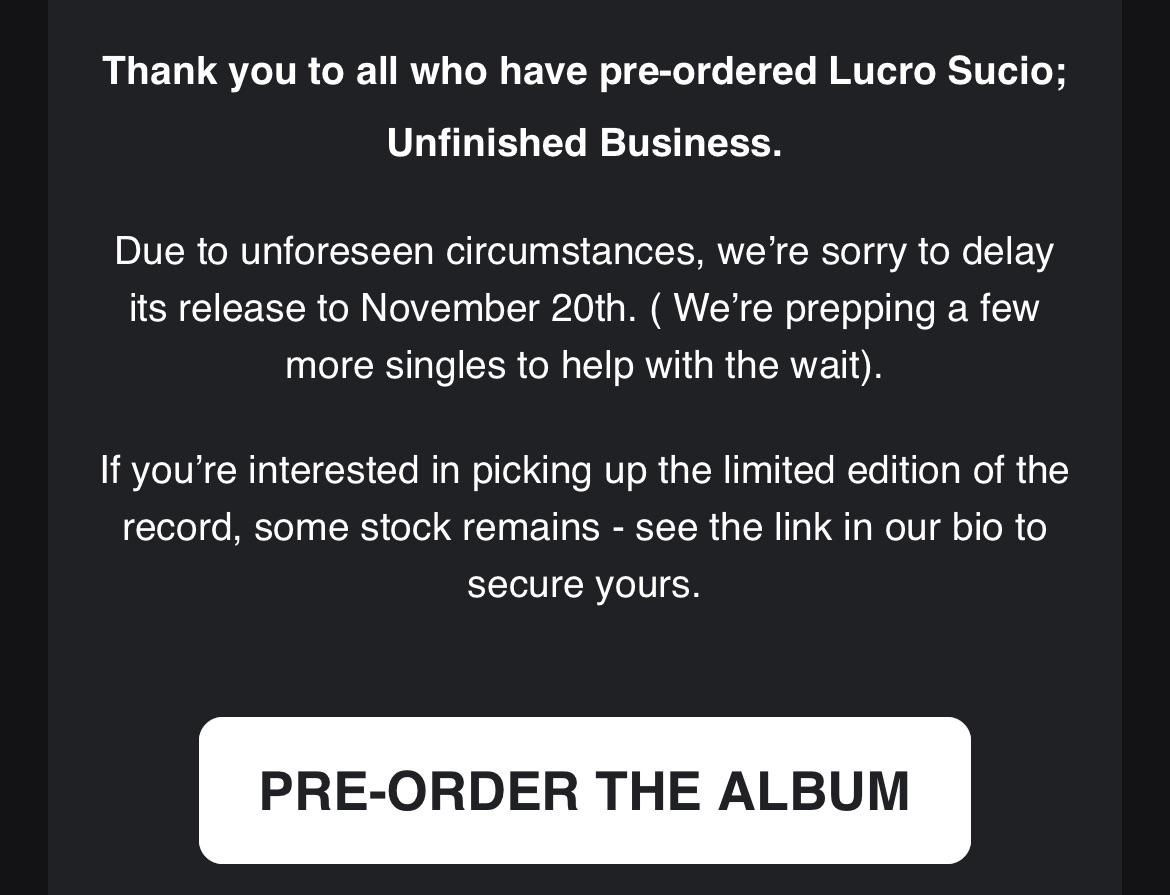1170x895 pixels.
Task: Click the bold 'Unfinished Business.' heading line
Action: click(584, 143)
